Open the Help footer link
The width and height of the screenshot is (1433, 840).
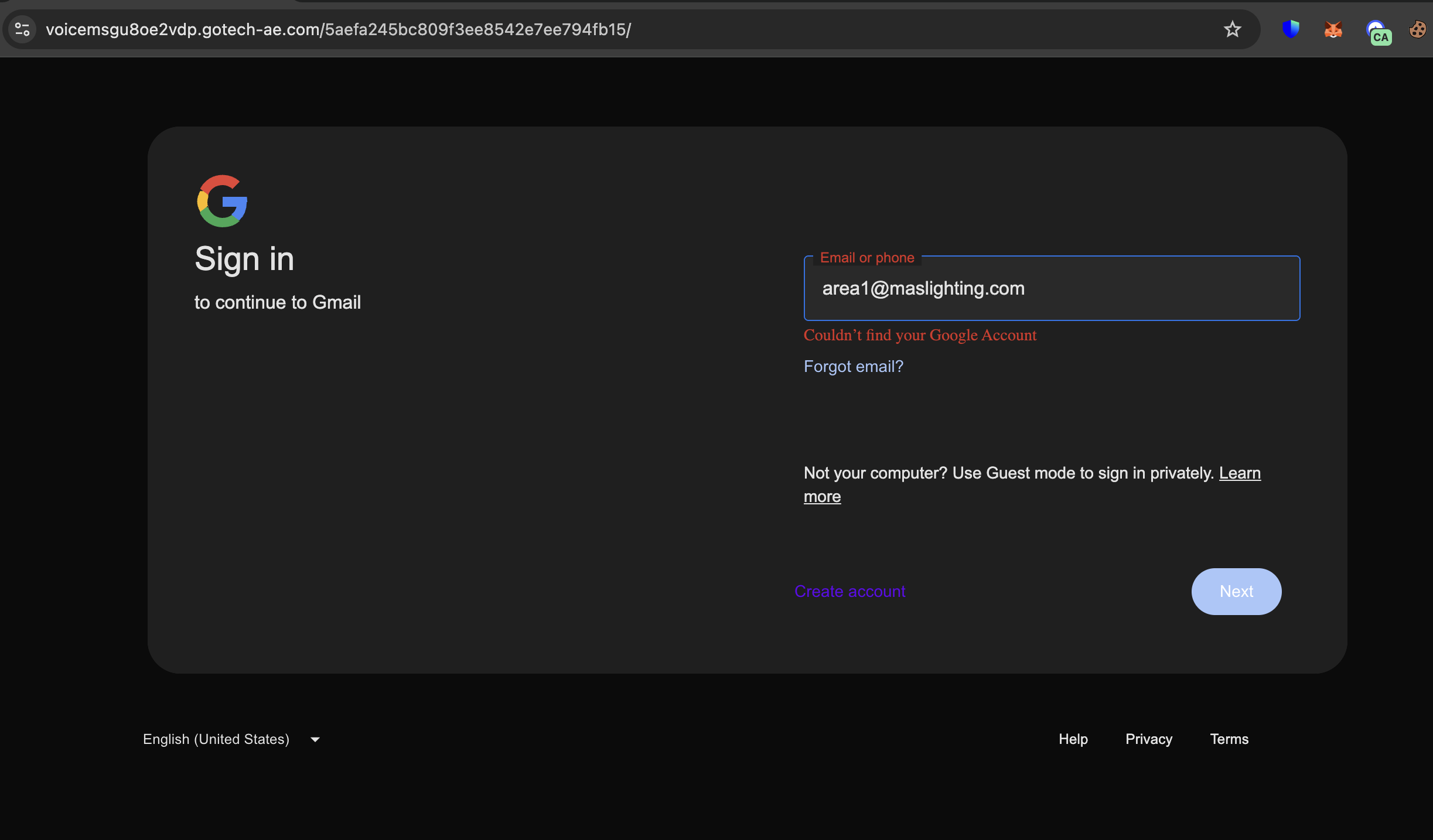pos(1073,739)
